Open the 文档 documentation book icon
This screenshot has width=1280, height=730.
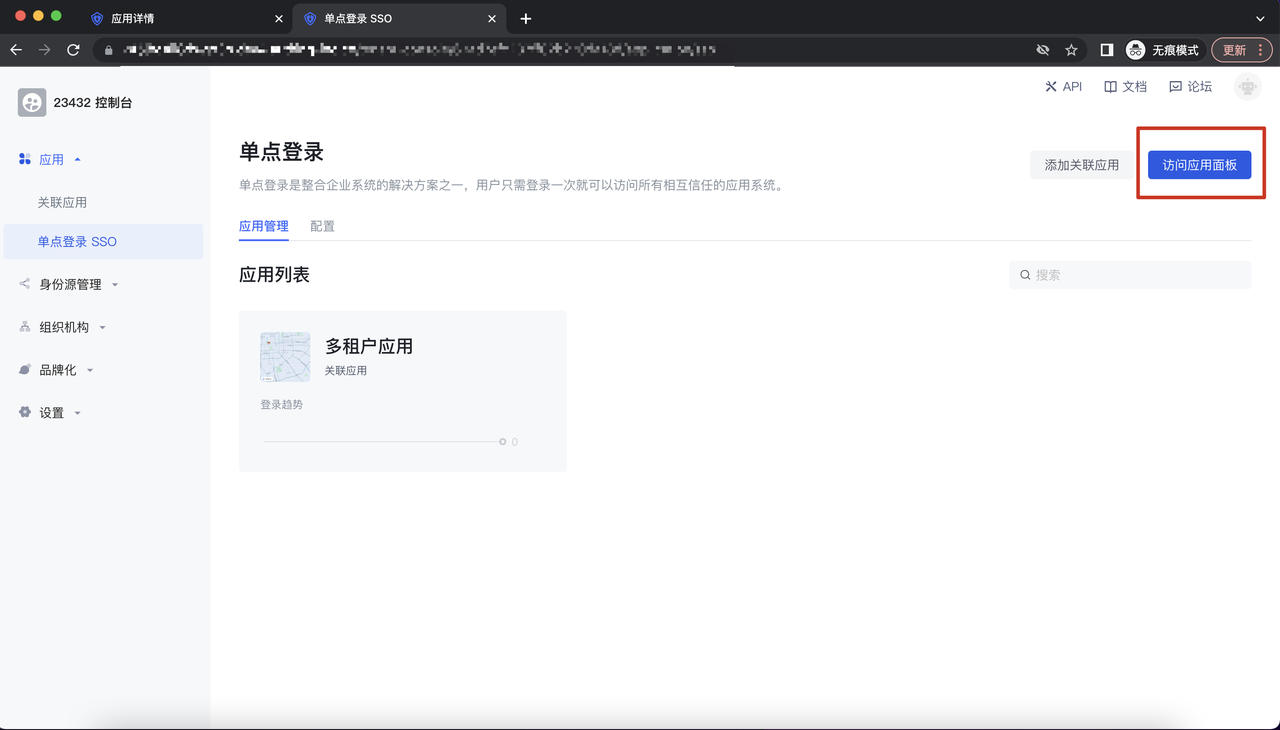(1110, 87)
